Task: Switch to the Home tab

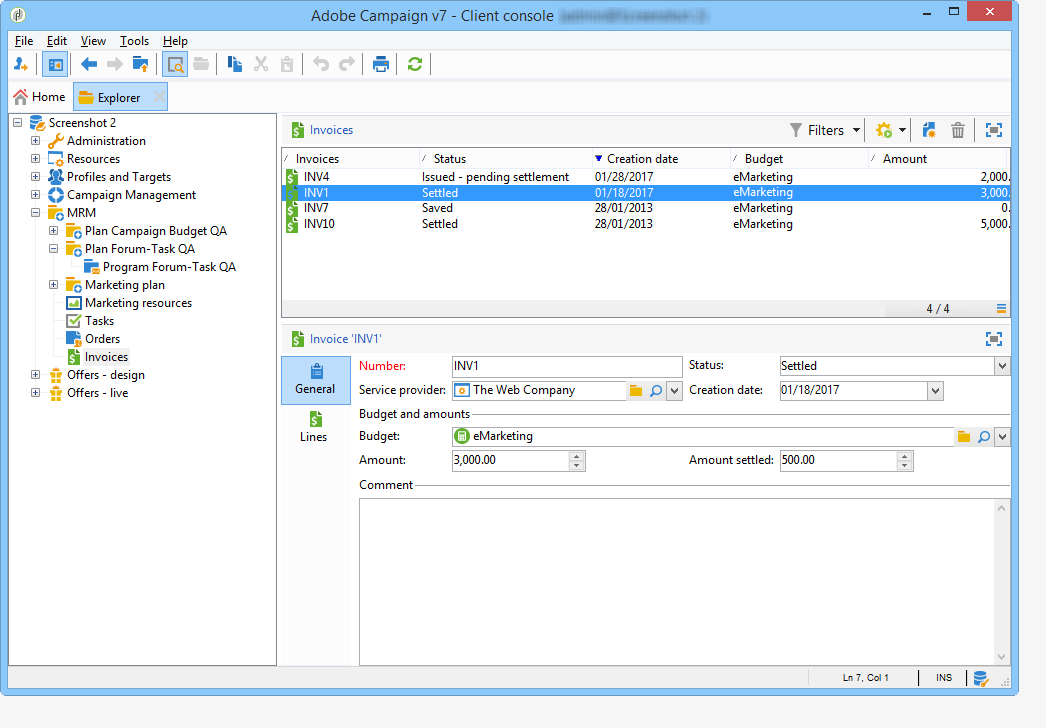Action: (40, 97)
